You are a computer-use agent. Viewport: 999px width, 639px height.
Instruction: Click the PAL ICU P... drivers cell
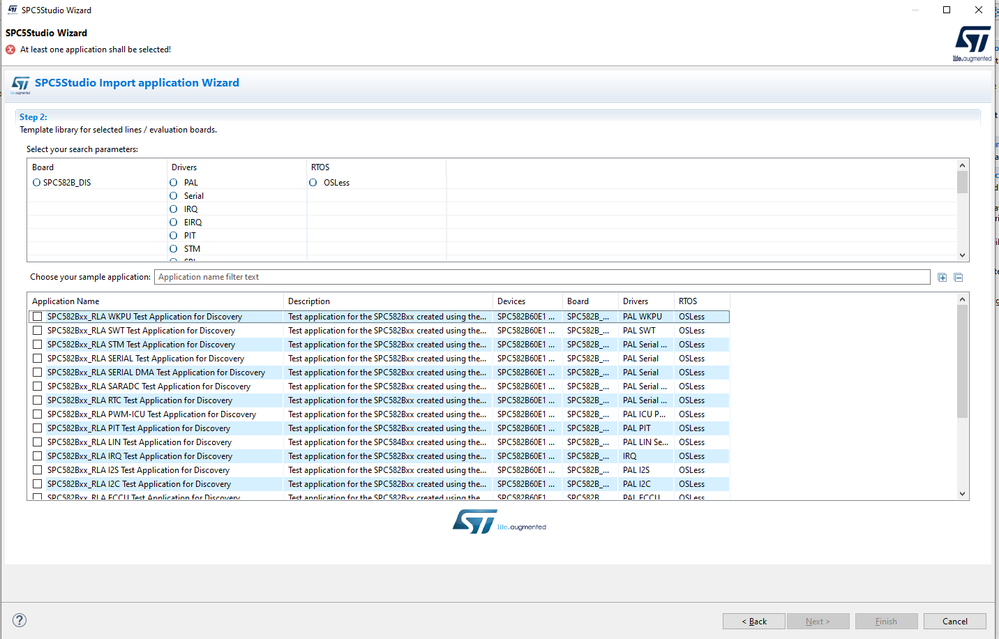point(646,415)
